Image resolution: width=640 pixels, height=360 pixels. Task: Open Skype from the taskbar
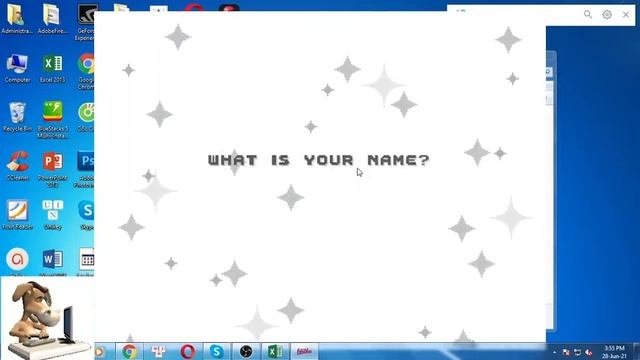[x=217, y=351]
